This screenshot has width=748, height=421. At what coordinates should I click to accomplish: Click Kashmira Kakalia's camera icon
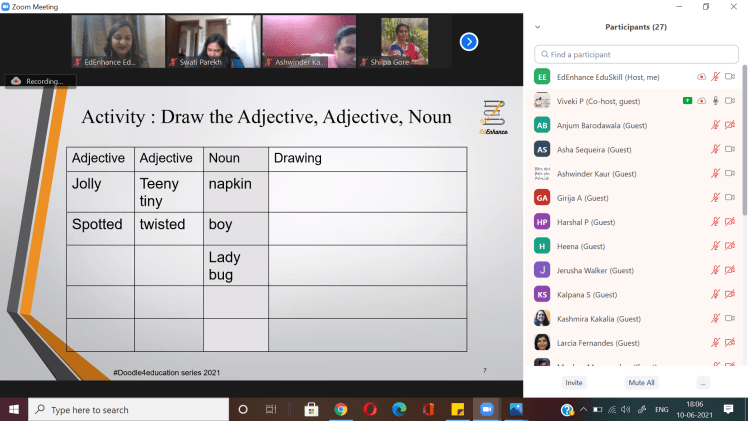coord(730,318)
